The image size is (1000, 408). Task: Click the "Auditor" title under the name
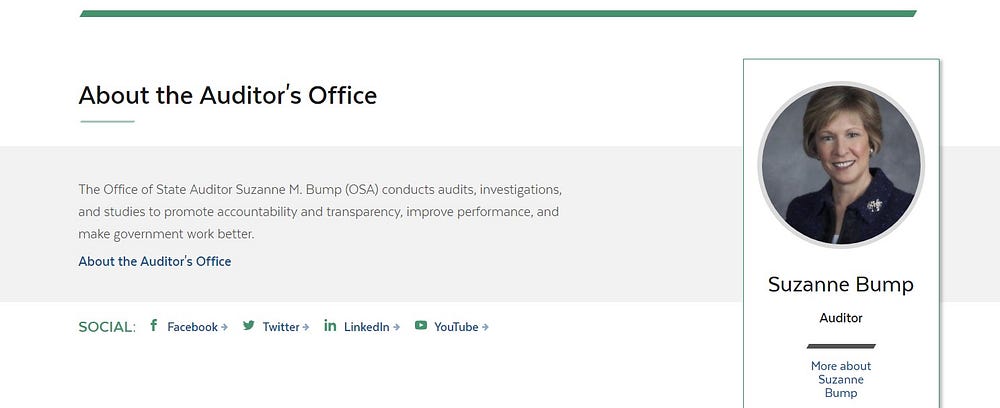[x=841, y=318]
